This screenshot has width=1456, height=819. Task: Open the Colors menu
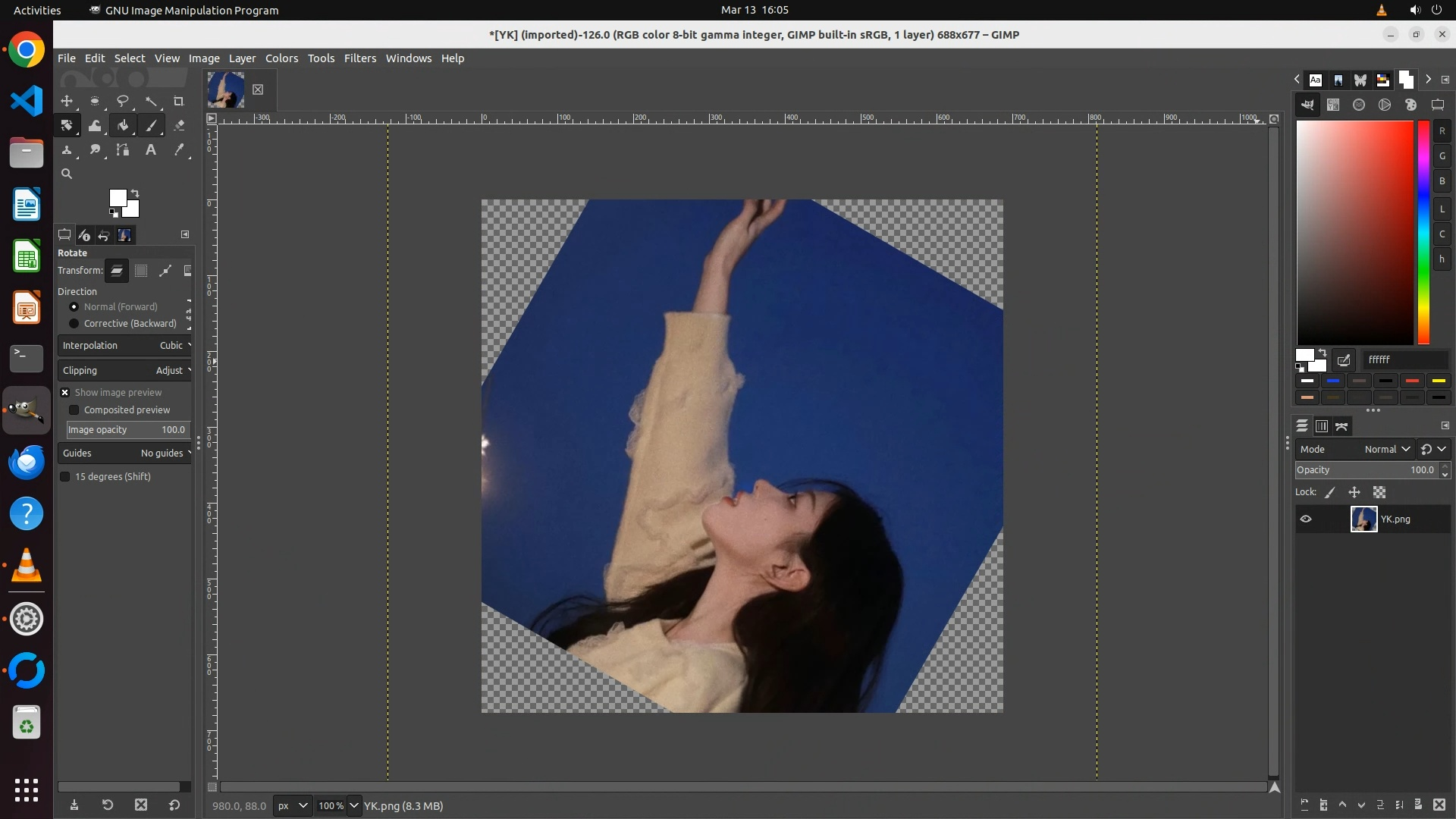pos(281,58)
